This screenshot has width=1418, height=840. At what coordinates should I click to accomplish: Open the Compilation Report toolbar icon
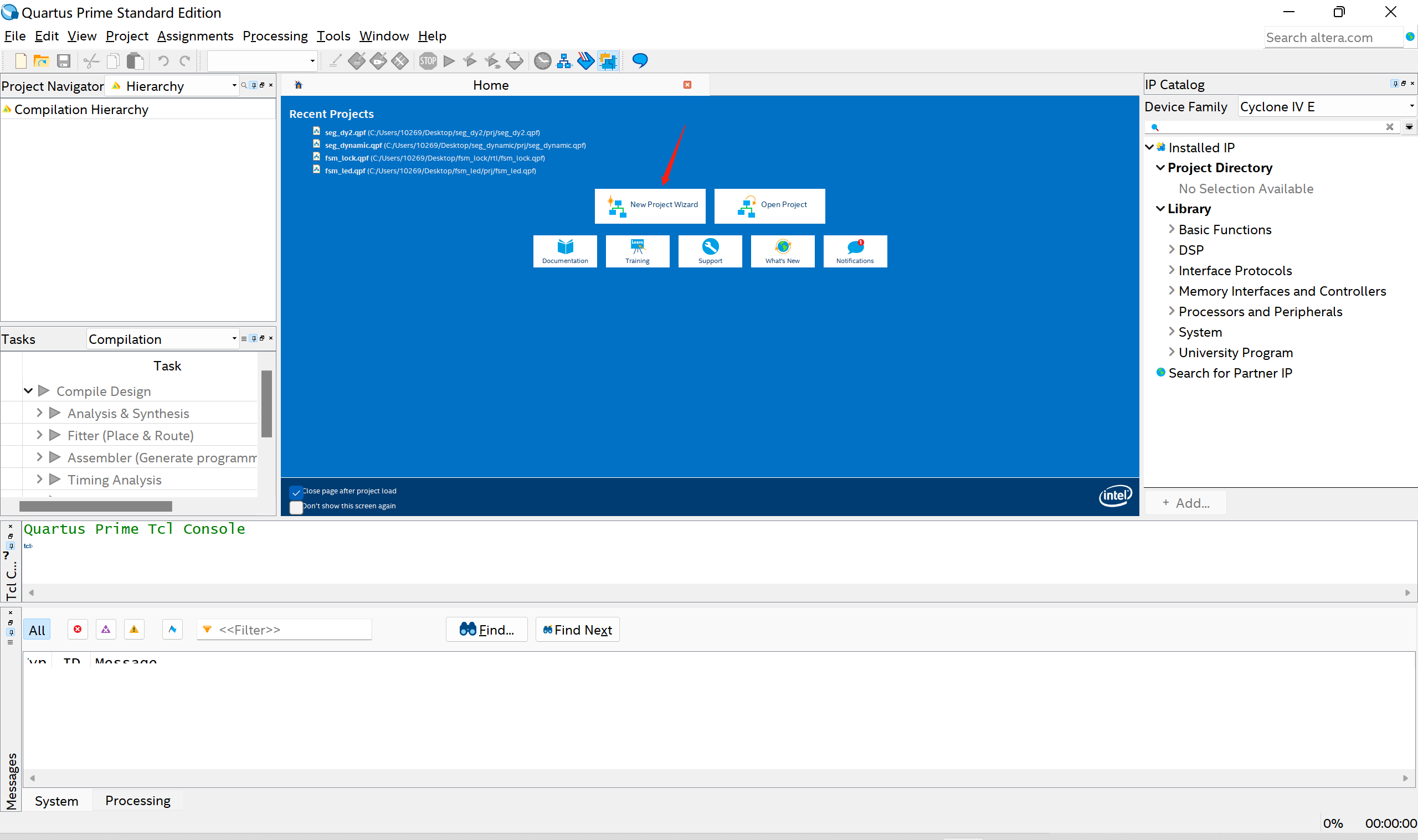coord(514,60)
